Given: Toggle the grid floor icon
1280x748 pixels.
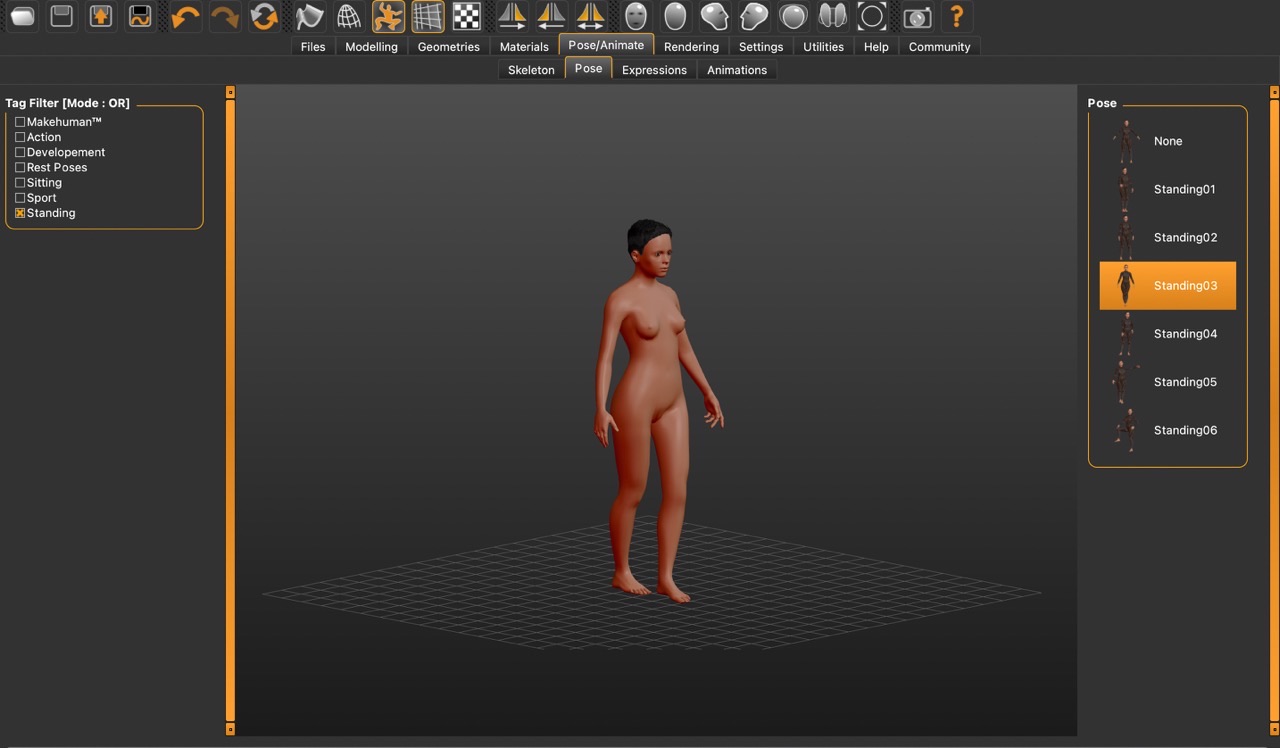Looking at the screenshot, I should pyautogui.click(x=428, y=16).
